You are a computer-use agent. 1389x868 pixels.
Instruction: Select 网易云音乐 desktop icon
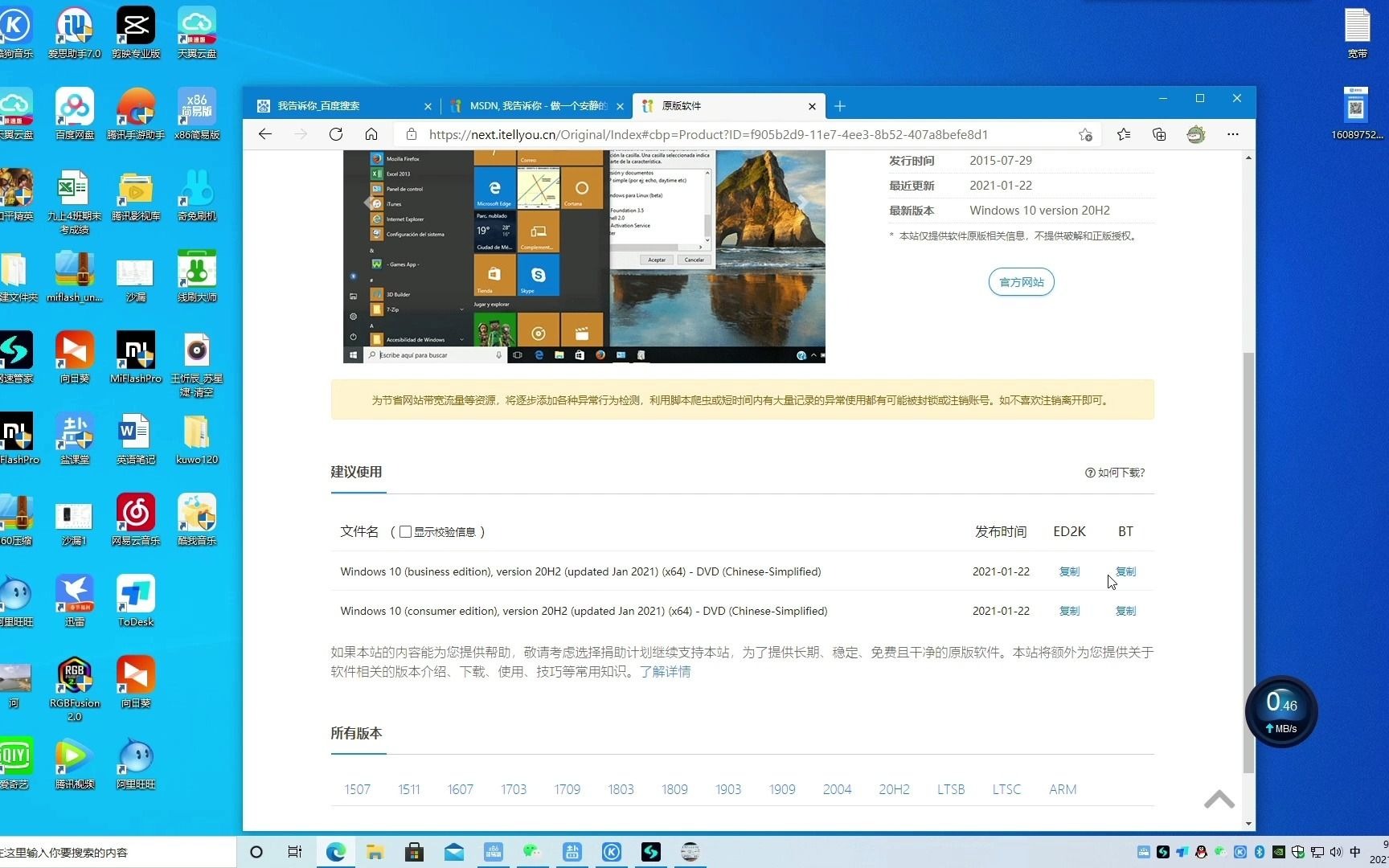point(136,520)
